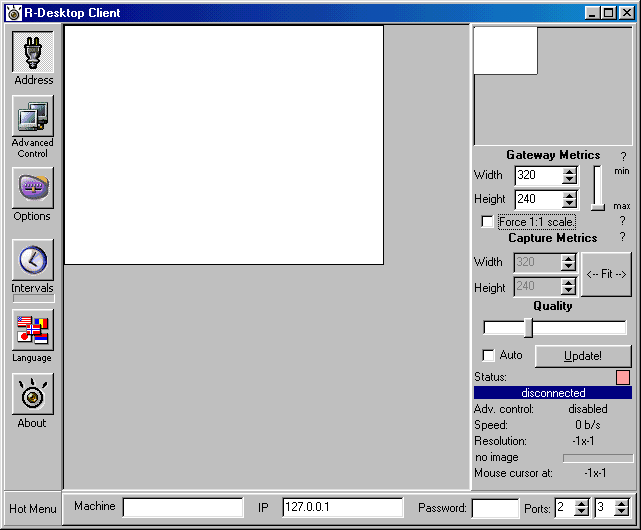This screenshot has height=530, width=641.
Task: Click the <-- Fit --> button
Action: tap(606, 274)
